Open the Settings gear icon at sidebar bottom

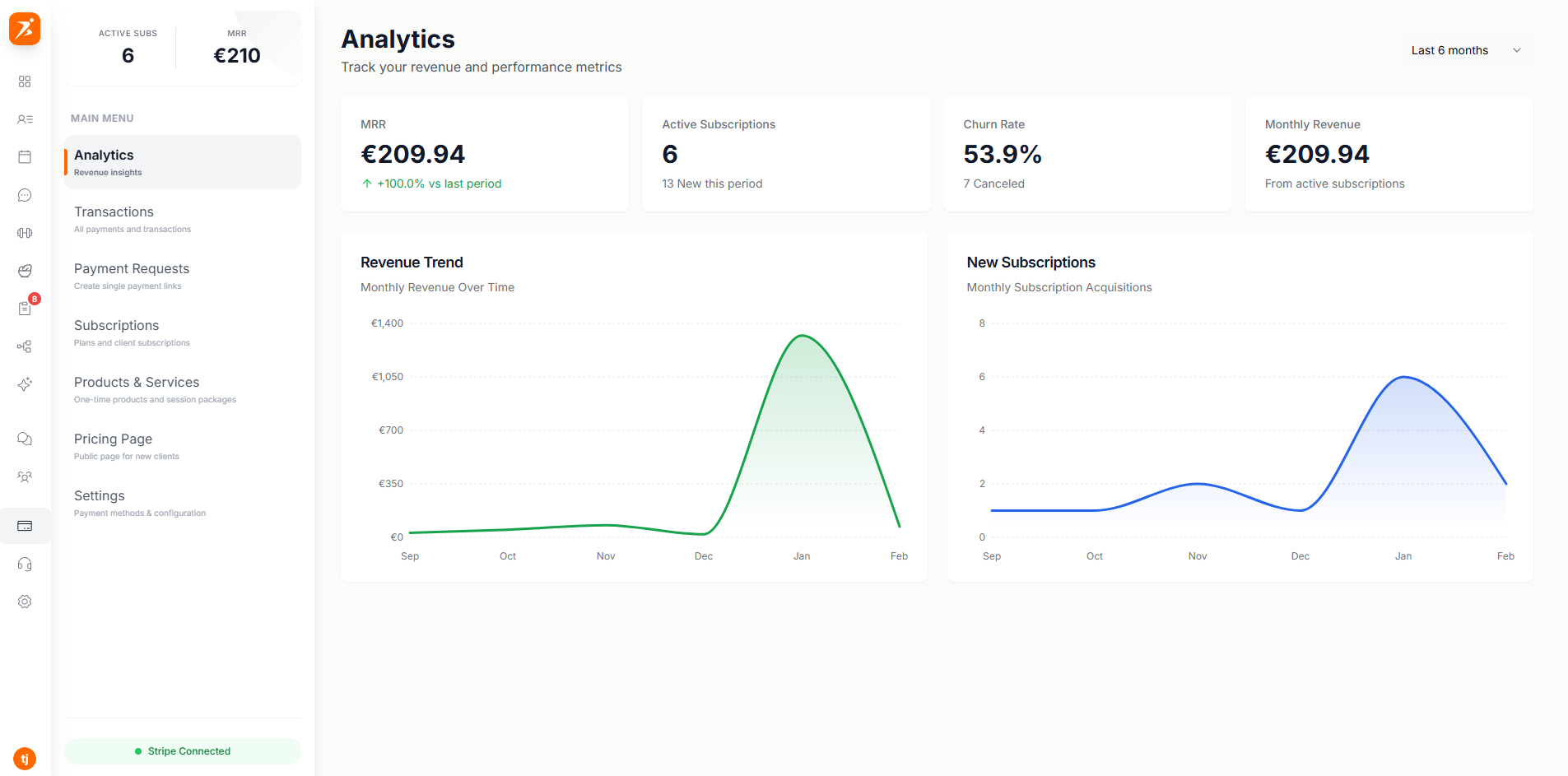point(25,602)
